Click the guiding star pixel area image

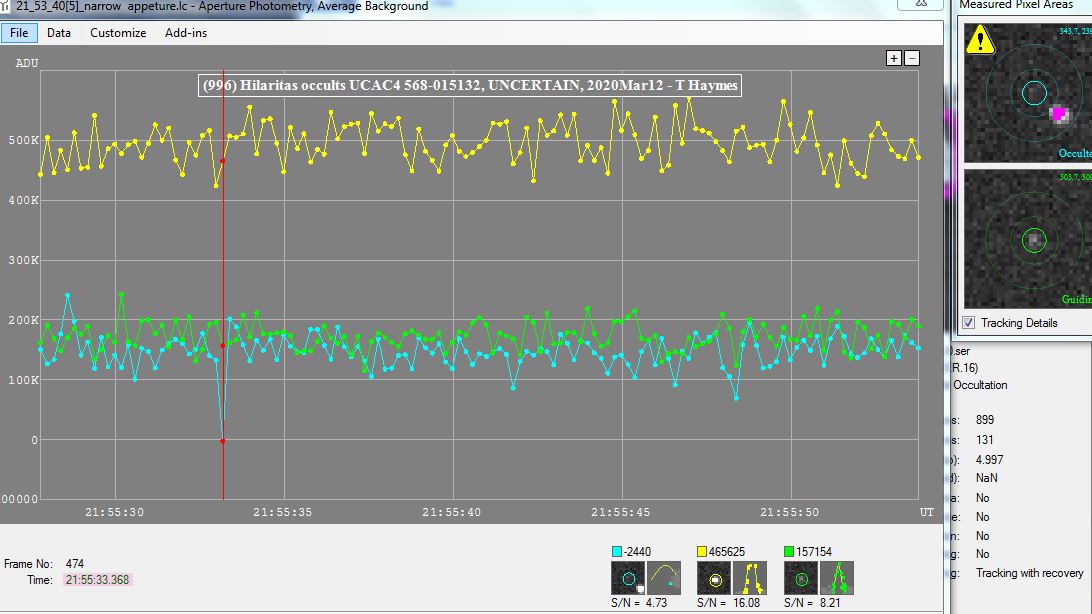(1028, 239)
